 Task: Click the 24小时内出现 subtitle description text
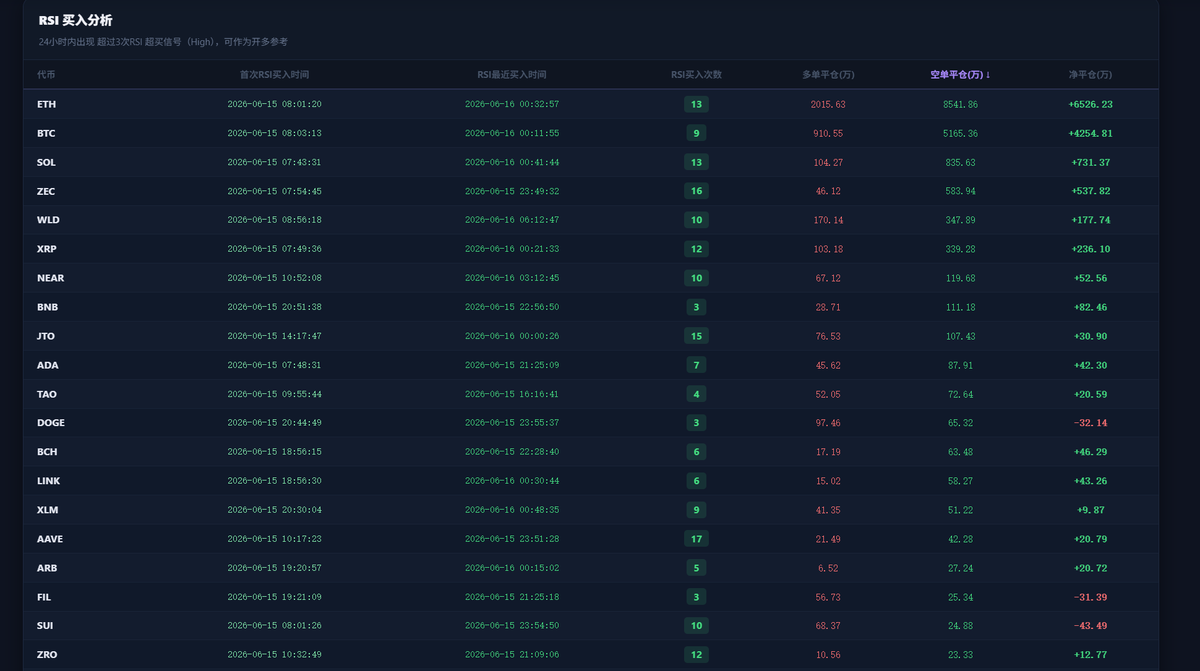click(163, 42)
